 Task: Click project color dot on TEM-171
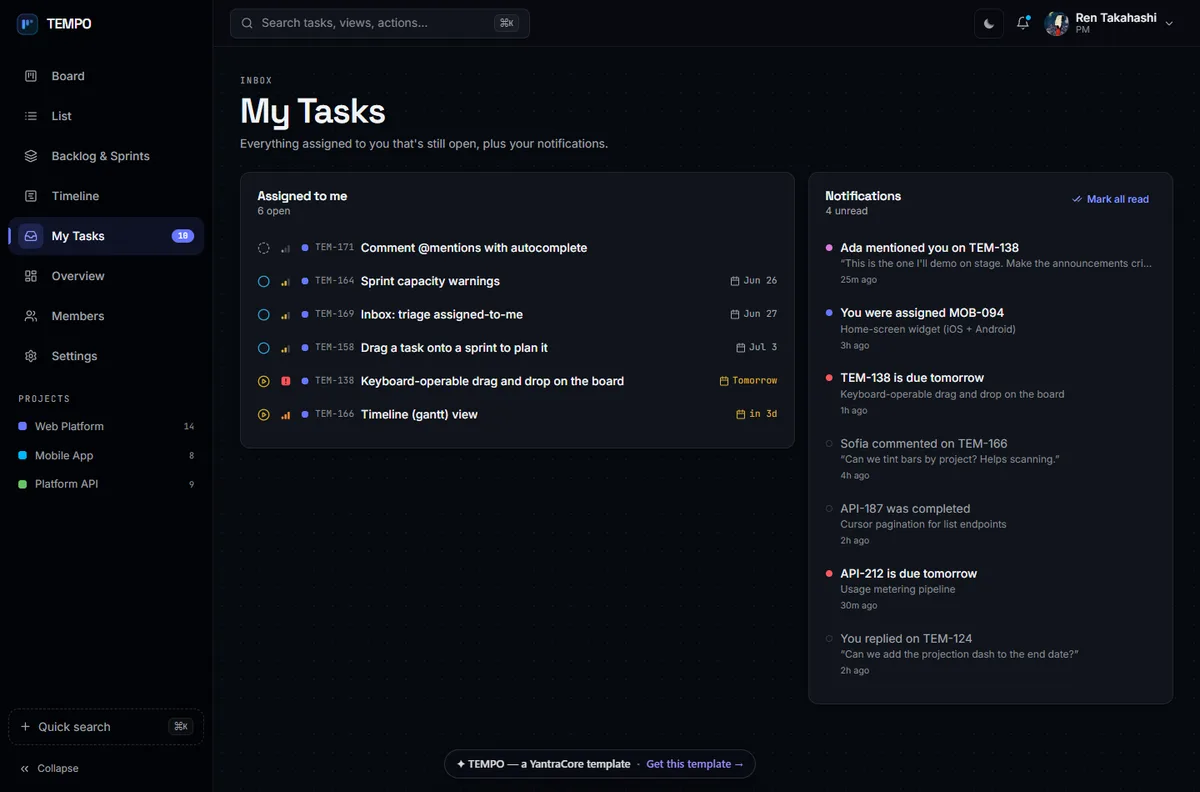[305, 248]
